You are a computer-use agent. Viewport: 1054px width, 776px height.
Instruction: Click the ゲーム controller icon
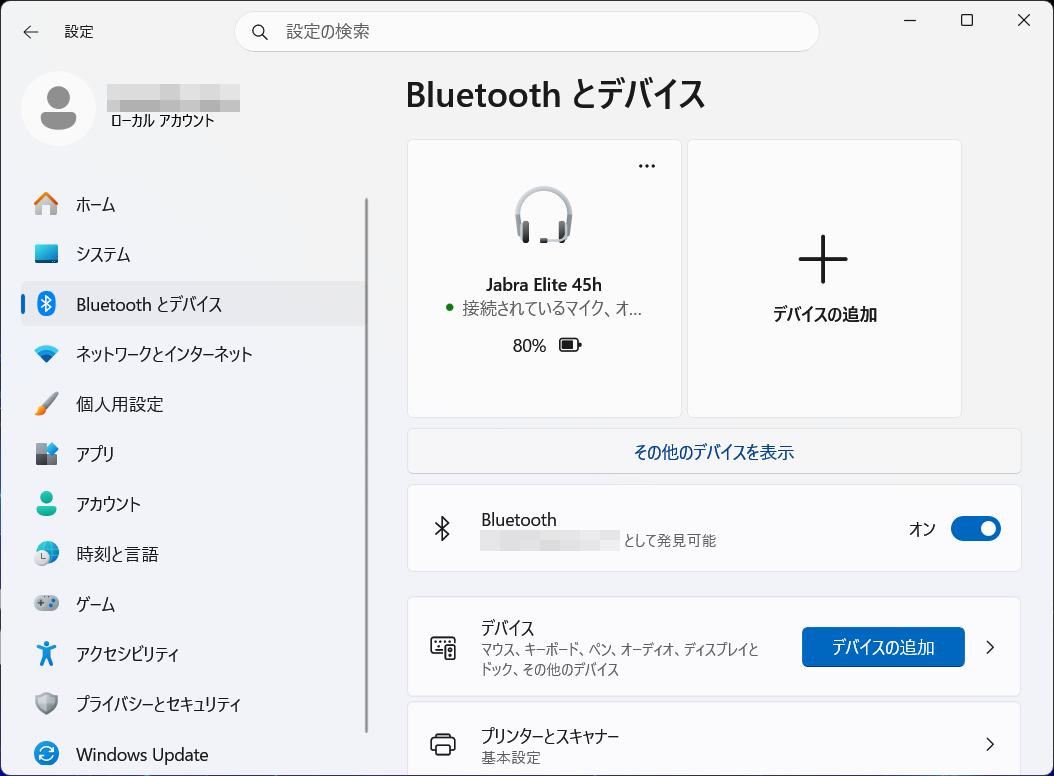click(x=46, y=603)
